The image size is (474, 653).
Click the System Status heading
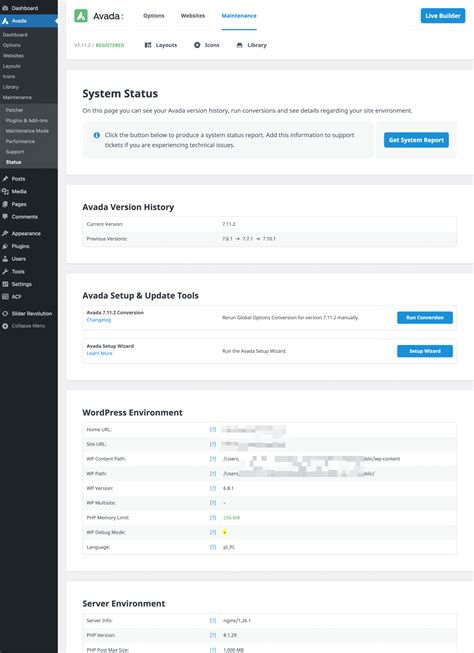[120, 94]
